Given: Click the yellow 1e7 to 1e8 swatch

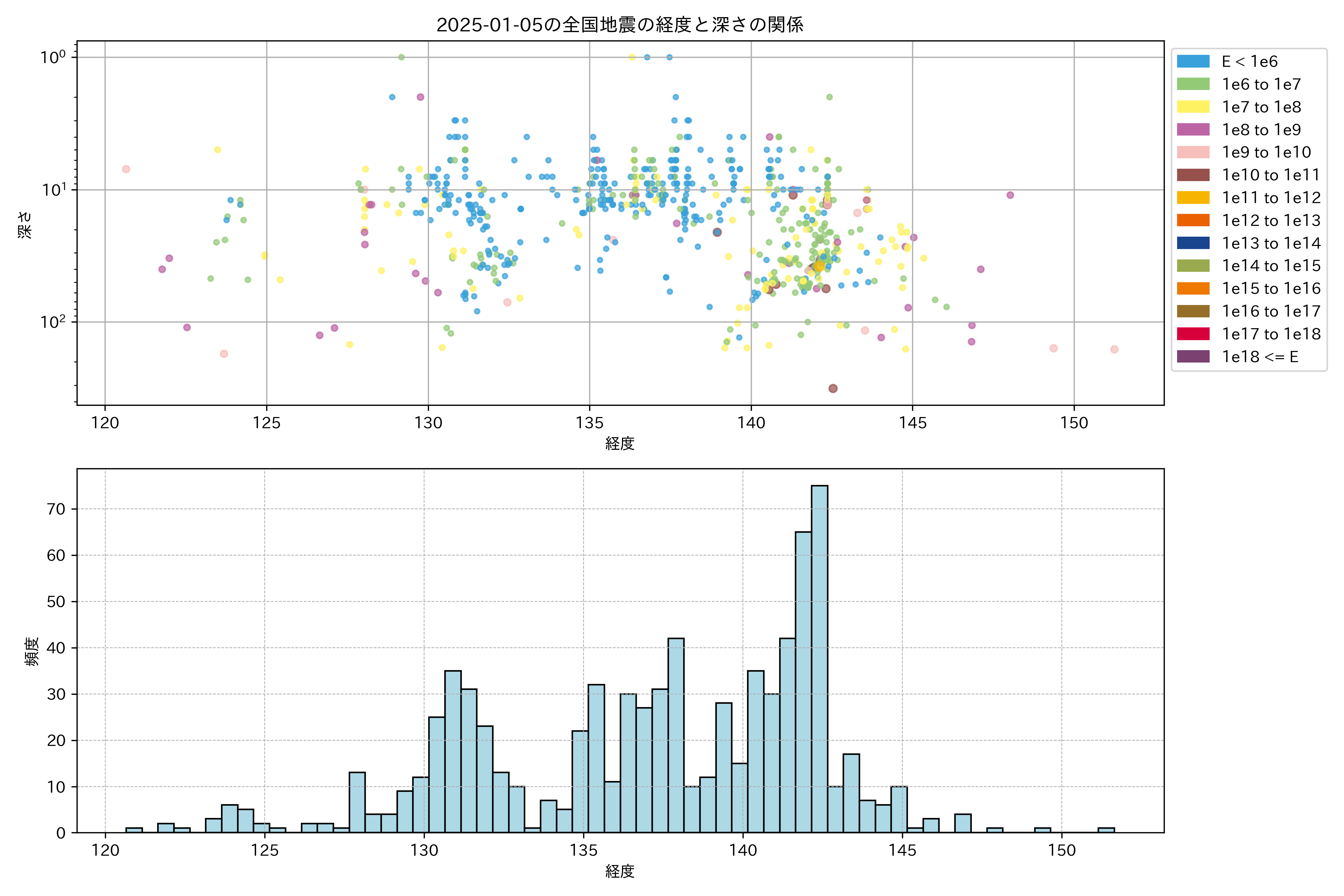Looking at the screenshot, I should point(1193,107).
